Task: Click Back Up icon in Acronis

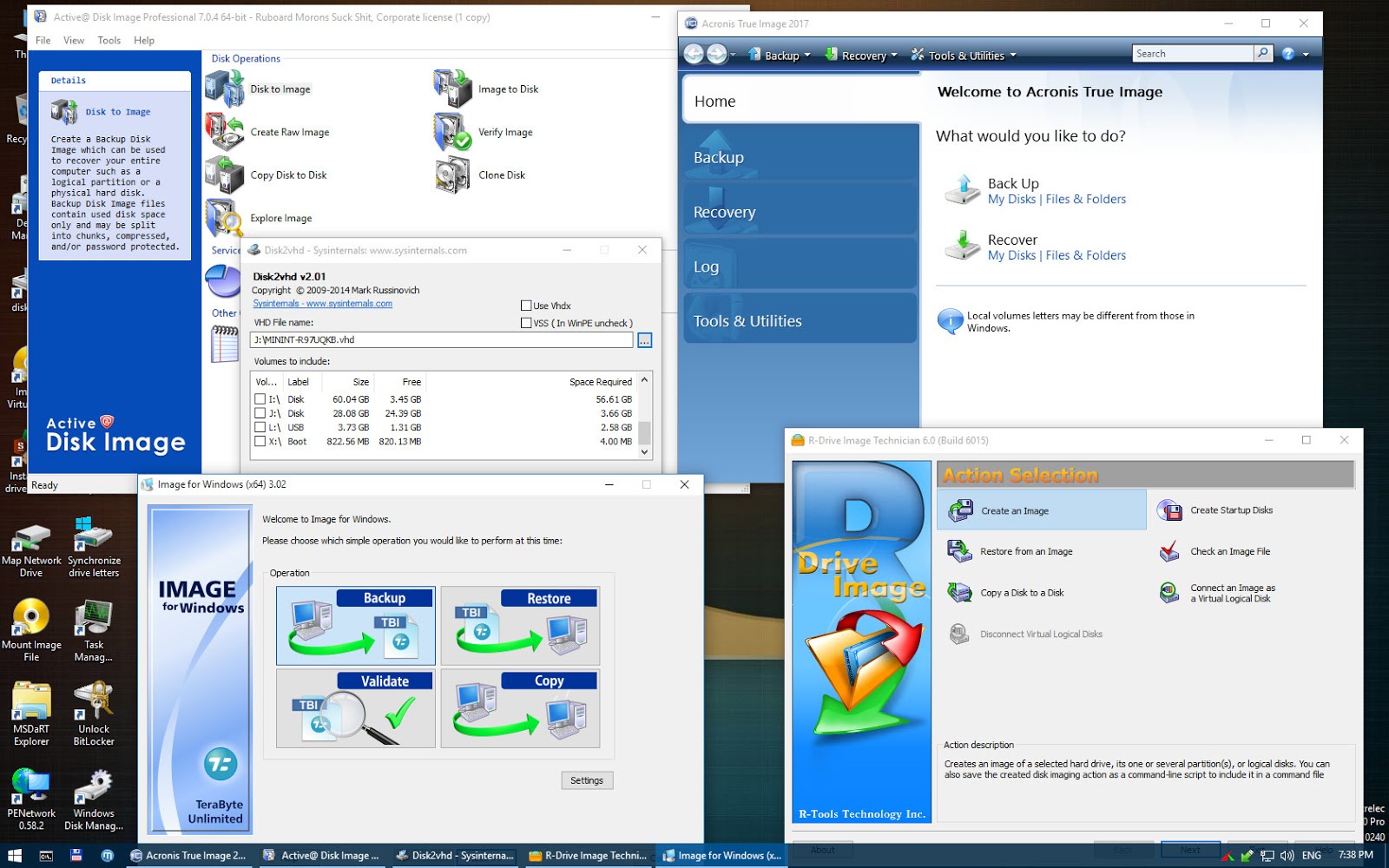Action: click(962, 189)
